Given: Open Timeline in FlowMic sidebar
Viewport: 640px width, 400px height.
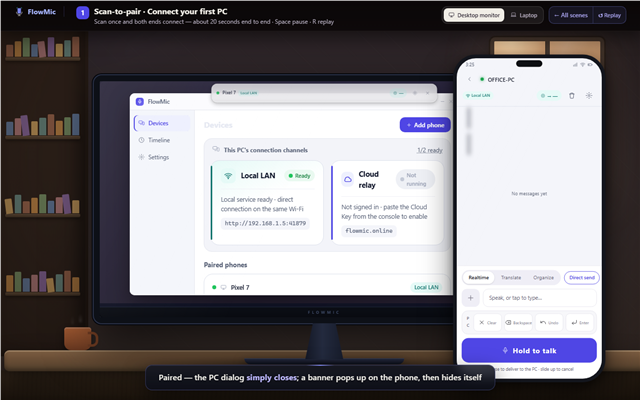Looking at the screenshot, I should (x=162, y=140).
